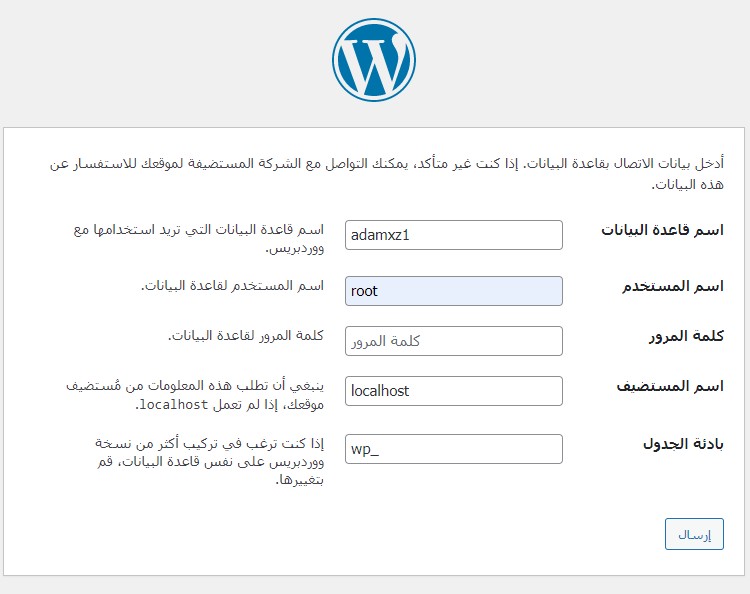The width and height of the screenshot is (750, 594).
Task: Select the username field containing root
Action: point(453,291)
